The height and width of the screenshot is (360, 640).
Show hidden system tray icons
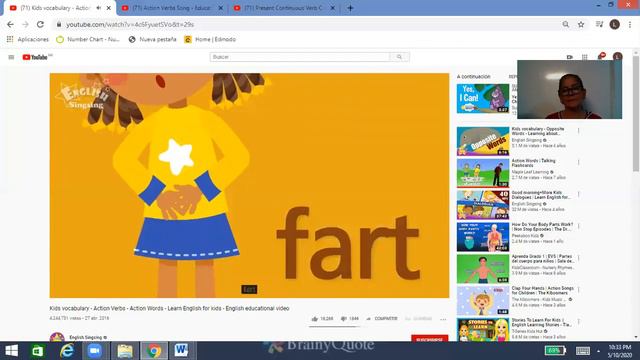[598, 351]
